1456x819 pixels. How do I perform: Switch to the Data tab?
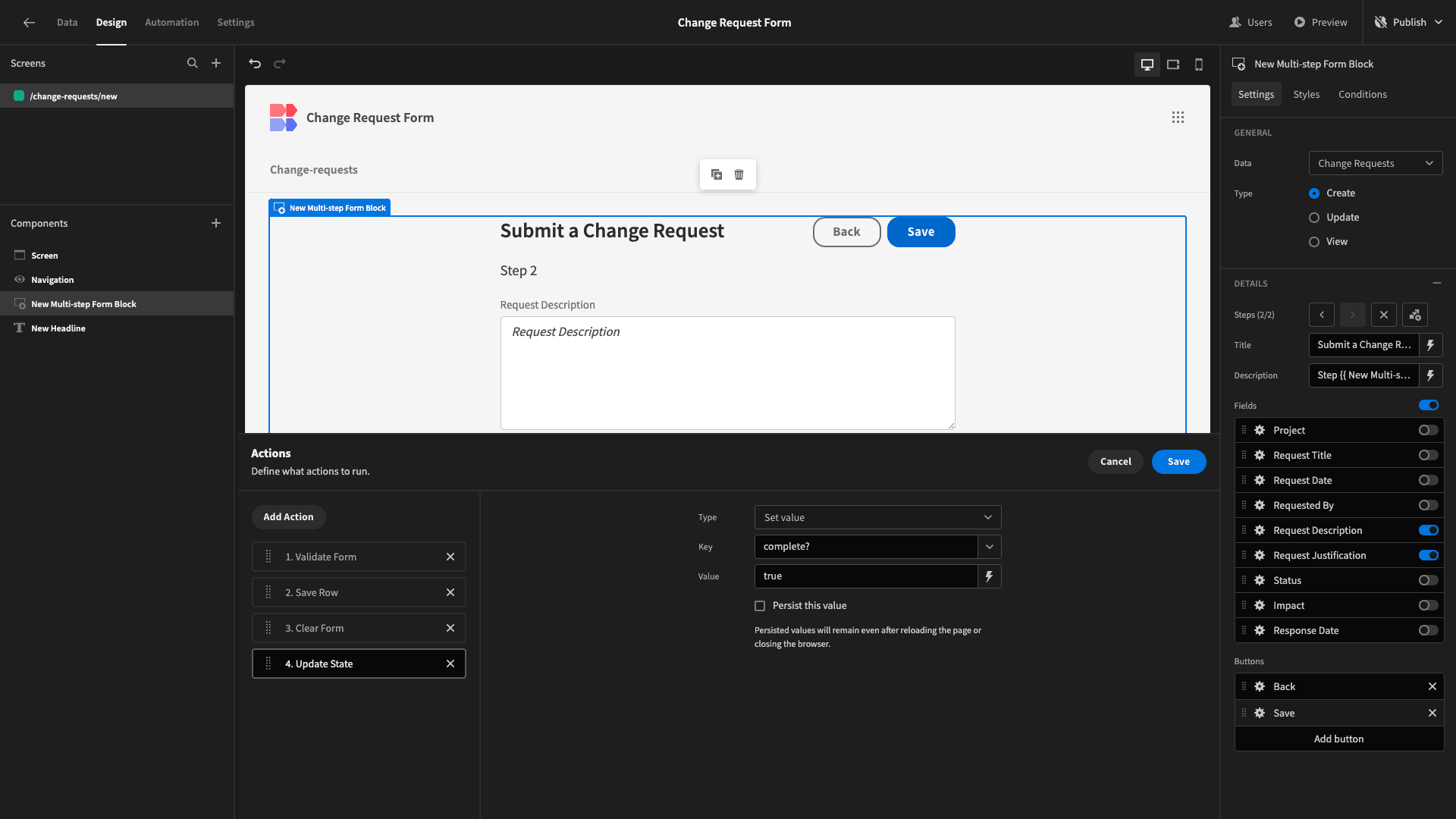(x=67, y=23)
